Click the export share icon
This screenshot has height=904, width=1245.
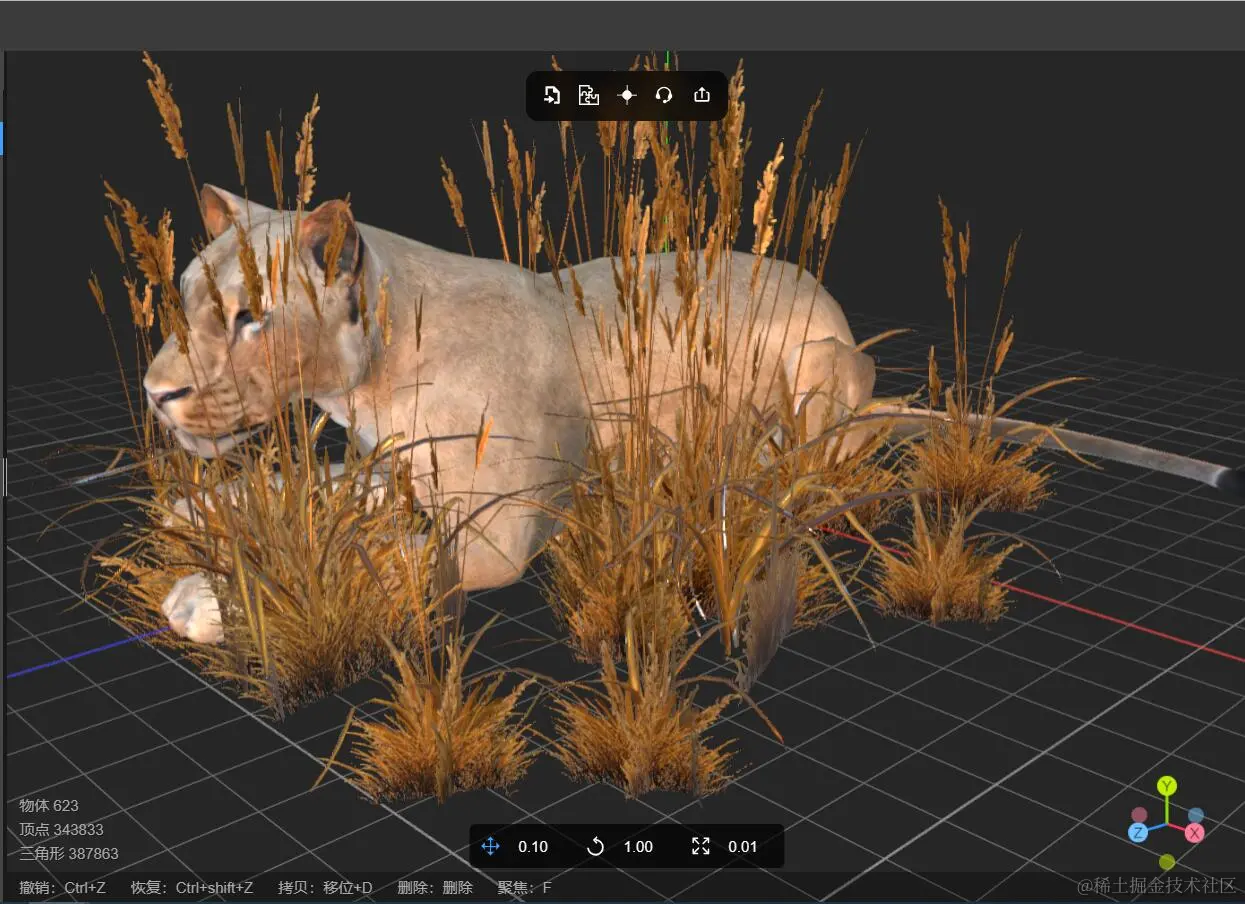(702, 95)
